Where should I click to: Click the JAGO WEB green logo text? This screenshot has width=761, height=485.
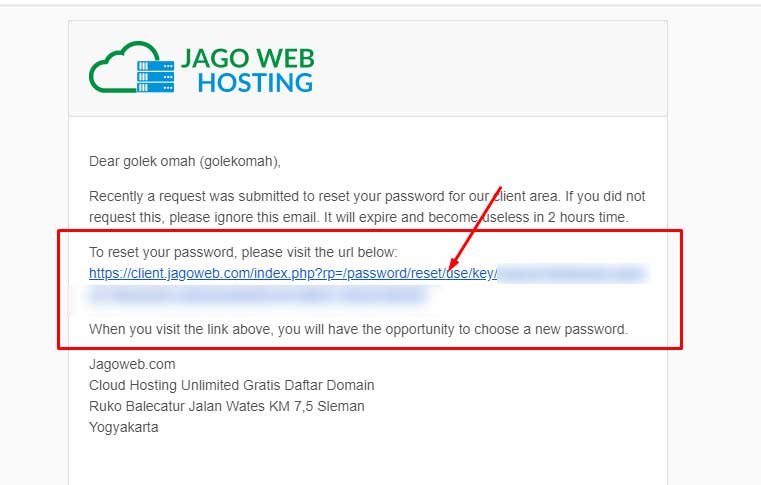(248, 58)
